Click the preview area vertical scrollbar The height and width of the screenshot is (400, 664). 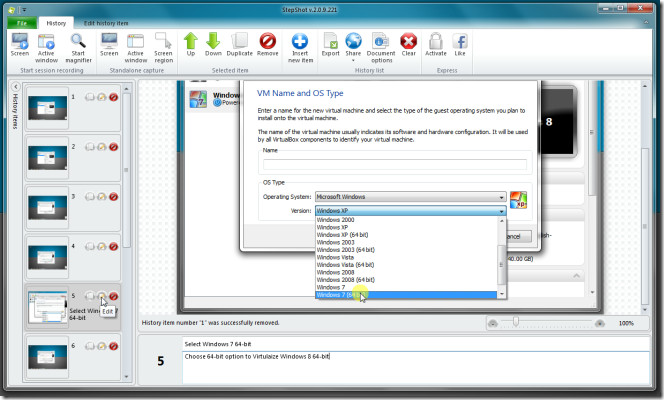[x=645, y=226]
